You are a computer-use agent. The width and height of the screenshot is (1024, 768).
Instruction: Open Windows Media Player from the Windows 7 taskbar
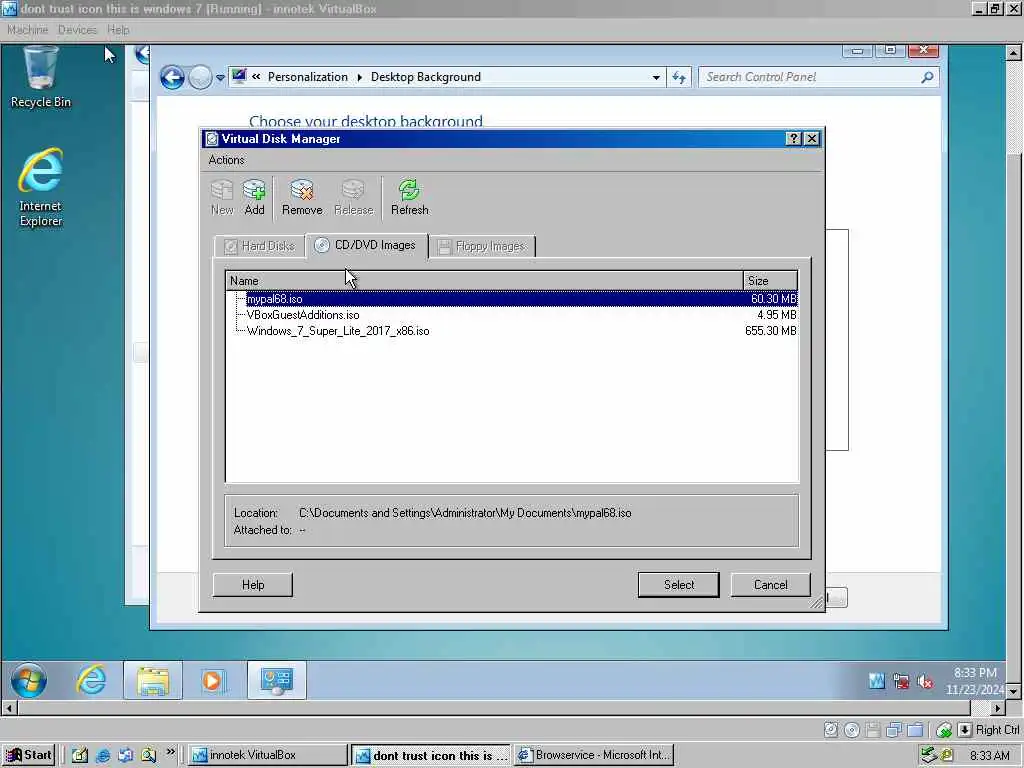pos(213,680)
